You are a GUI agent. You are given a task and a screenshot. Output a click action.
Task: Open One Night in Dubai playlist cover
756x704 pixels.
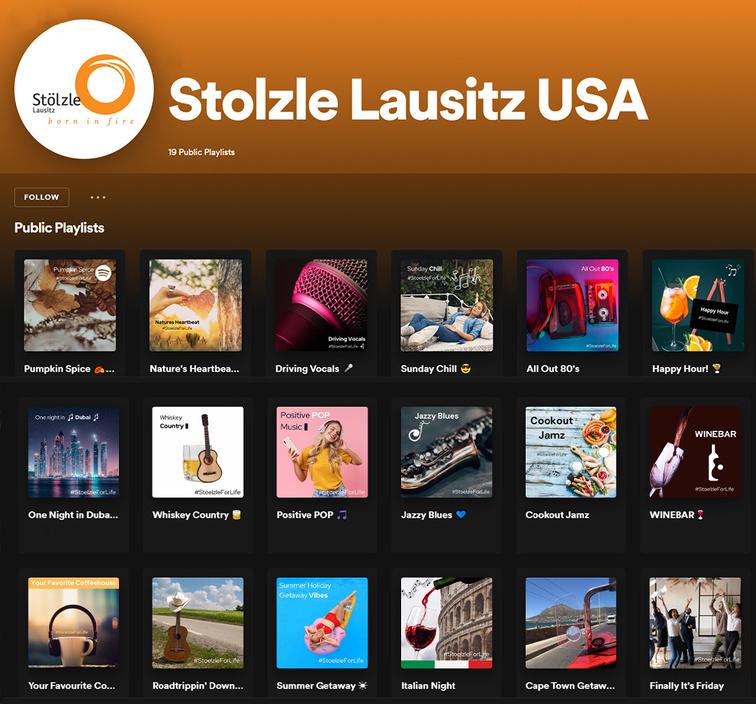pos(73,452)
